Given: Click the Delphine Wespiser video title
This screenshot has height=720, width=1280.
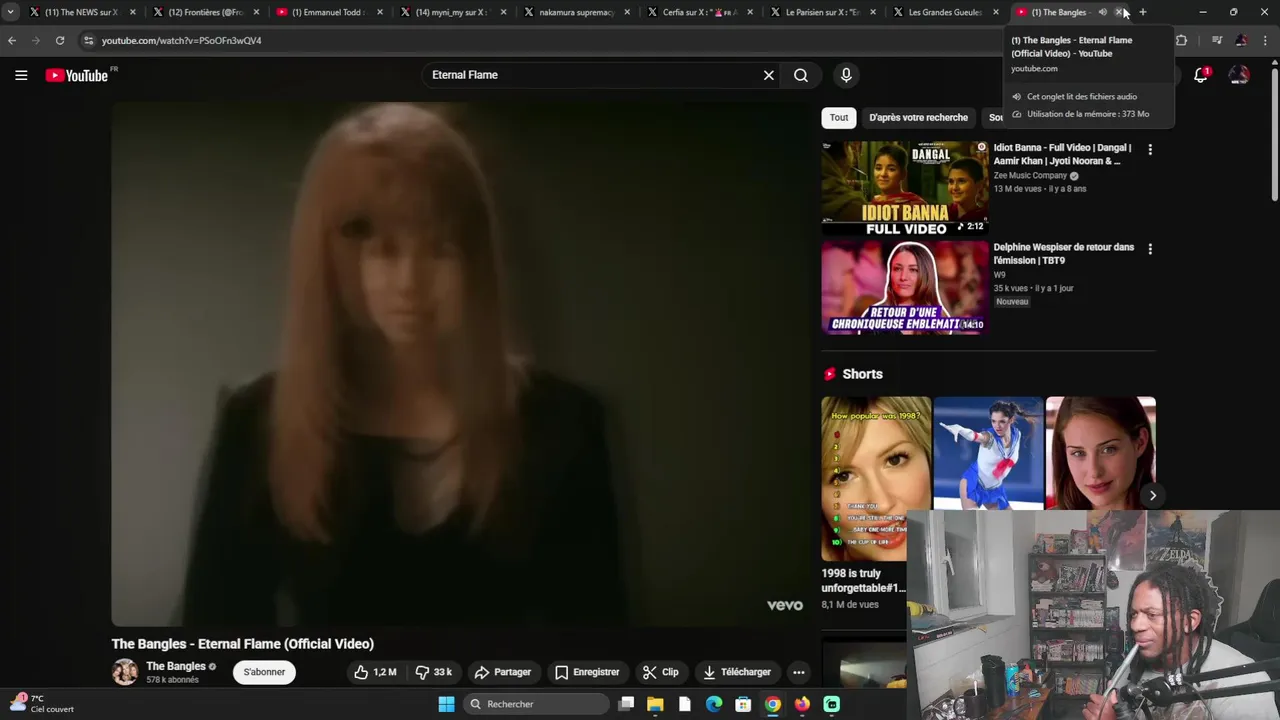Looking at the screenshot, I should (x=1064, y=253).
